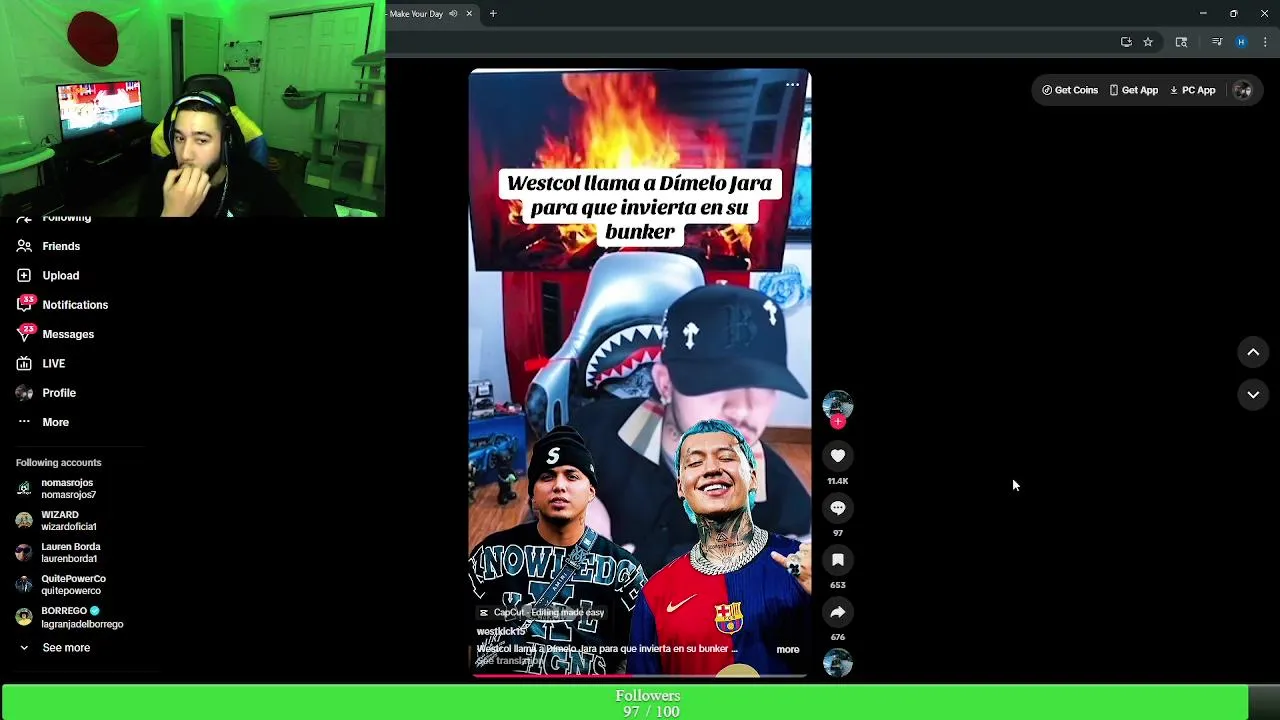The height and width of the screenshot is (720, 1280).
Task: Mute the tab audio speaker icon
Action: point(453,14)
